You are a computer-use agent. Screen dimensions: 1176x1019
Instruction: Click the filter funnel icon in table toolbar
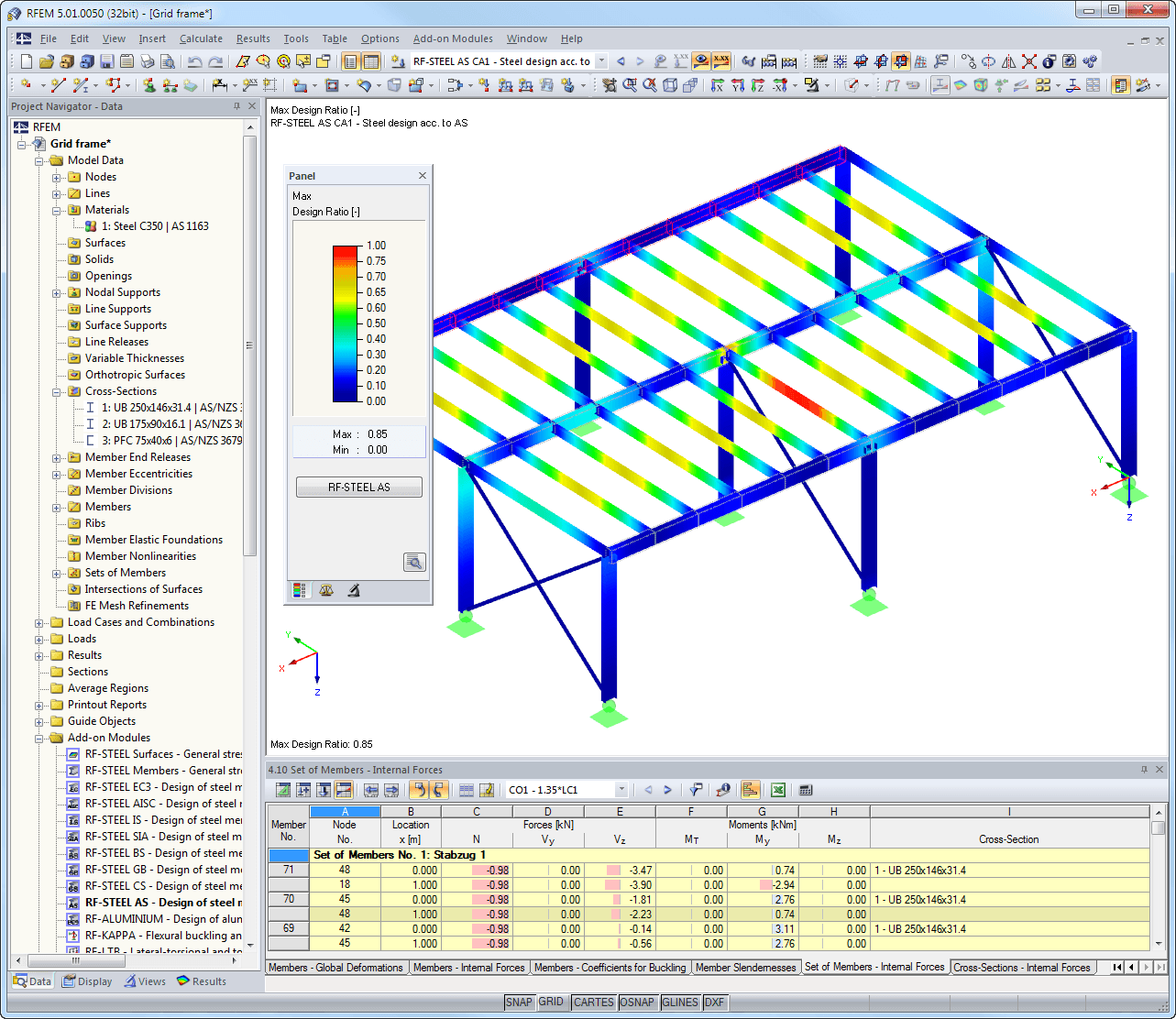coord(696,790)
